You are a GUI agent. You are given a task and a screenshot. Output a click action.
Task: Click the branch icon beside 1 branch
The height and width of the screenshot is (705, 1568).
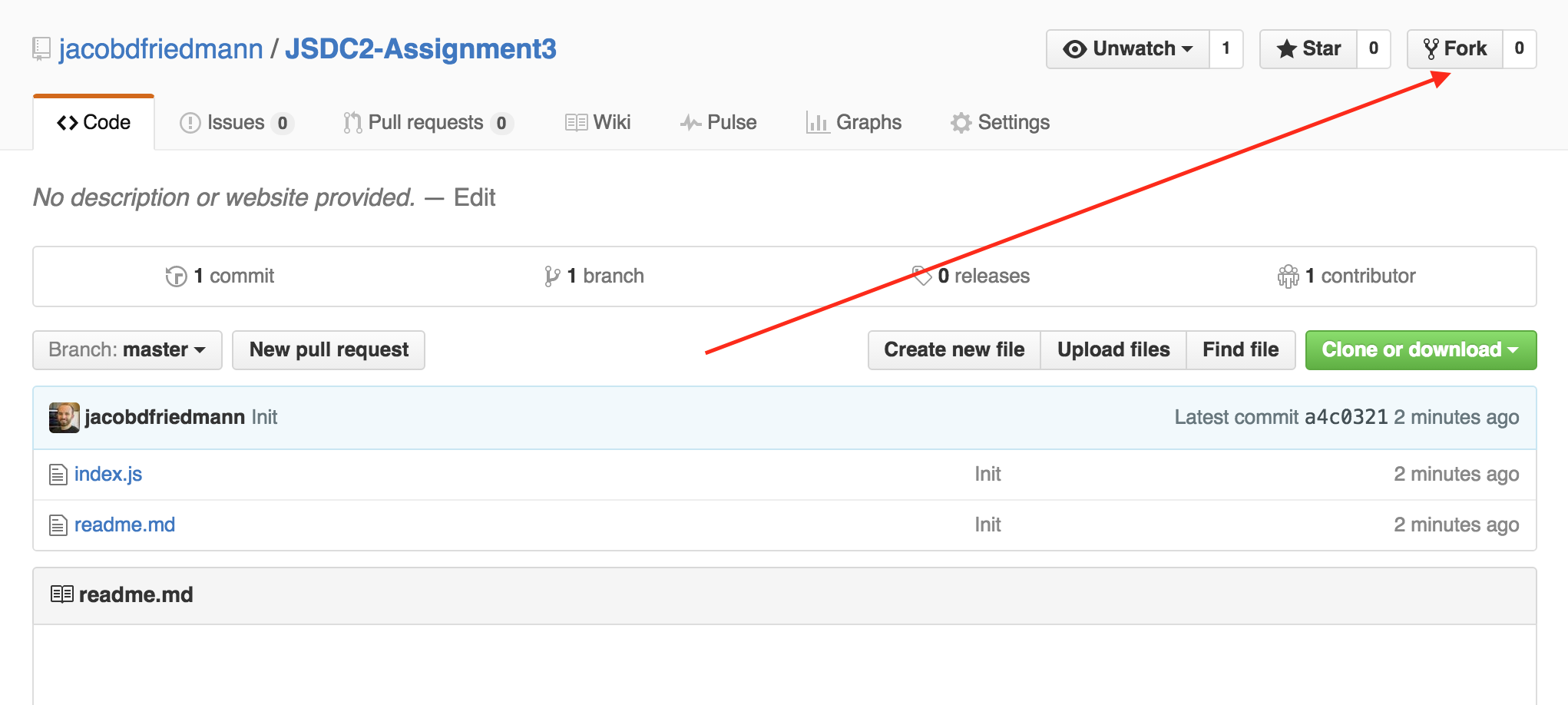[552, 276]
